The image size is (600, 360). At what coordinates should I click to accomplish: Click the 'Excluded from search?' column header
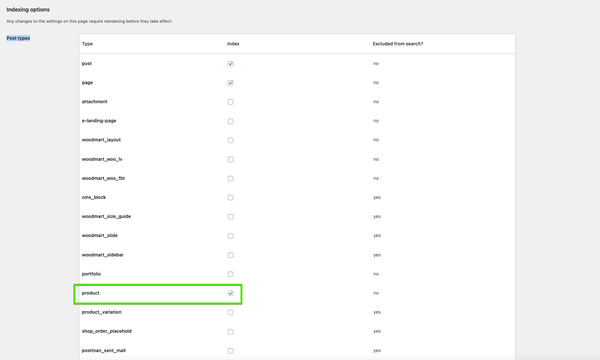coord(398,44)
